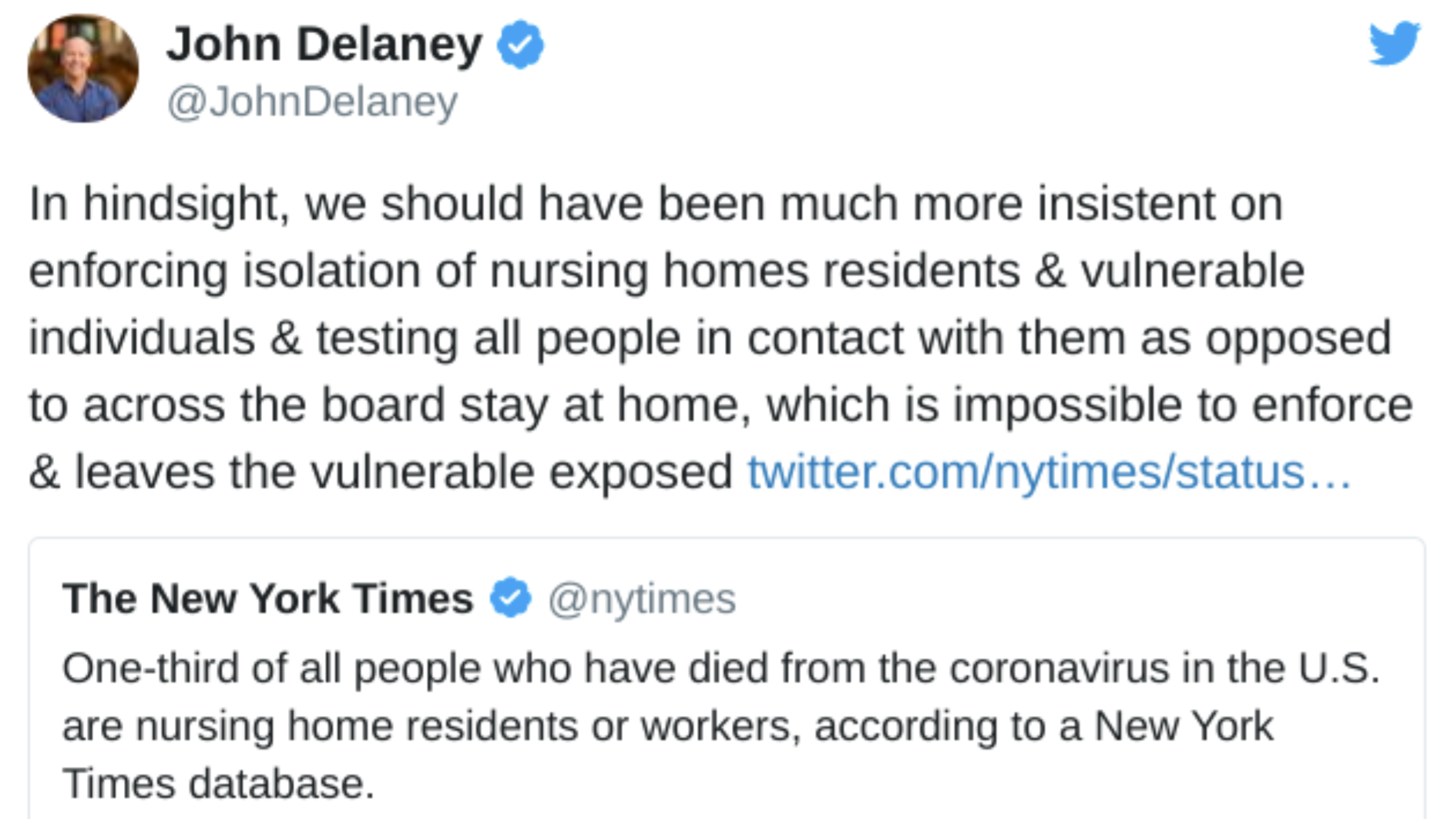This screenshot has width=1456, height=819.
Task: Click John Delaney's blue verified badge
Action: (x=520, y=45)
